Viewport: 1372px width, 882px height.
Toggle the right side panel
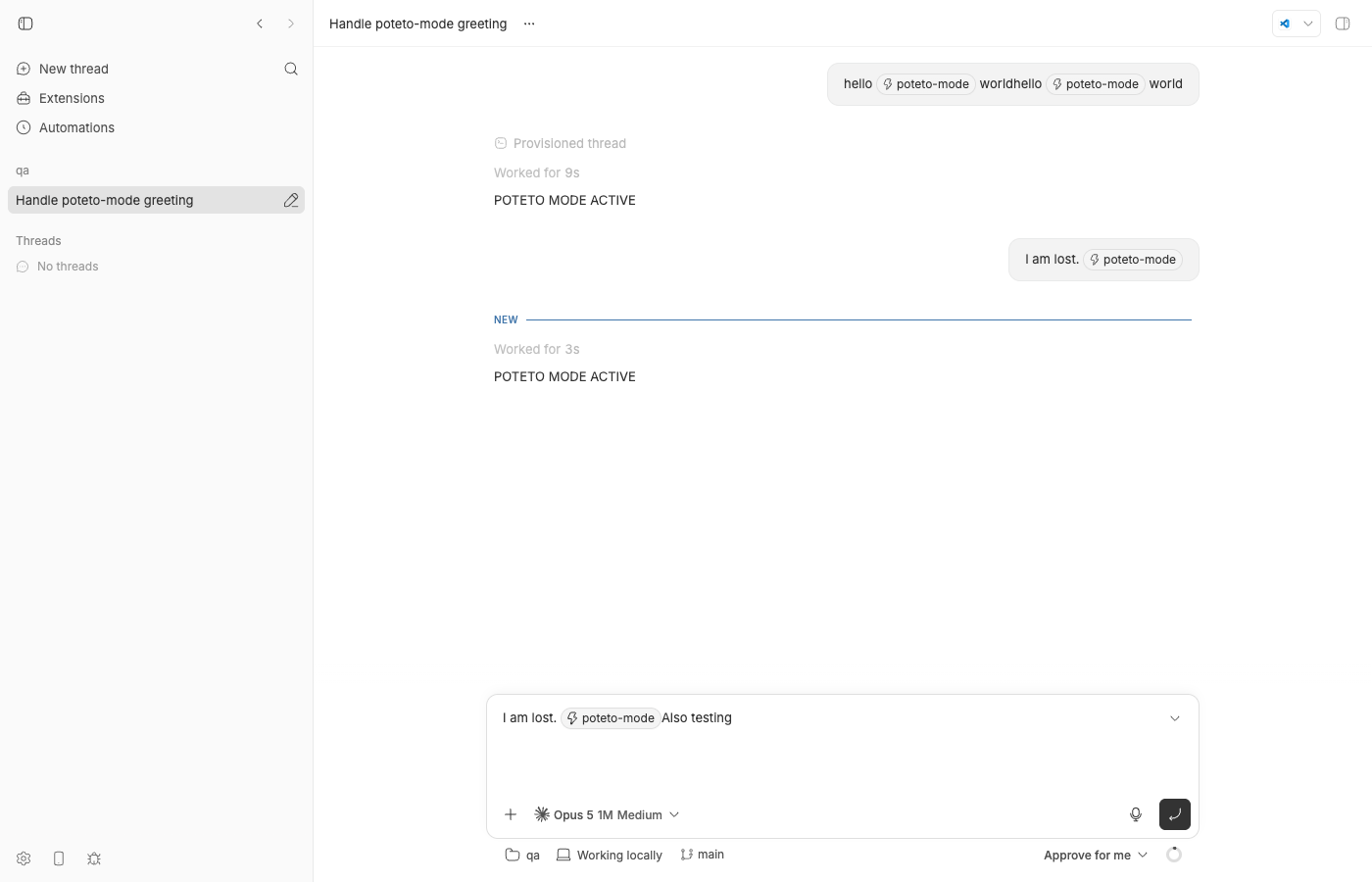1343,24
